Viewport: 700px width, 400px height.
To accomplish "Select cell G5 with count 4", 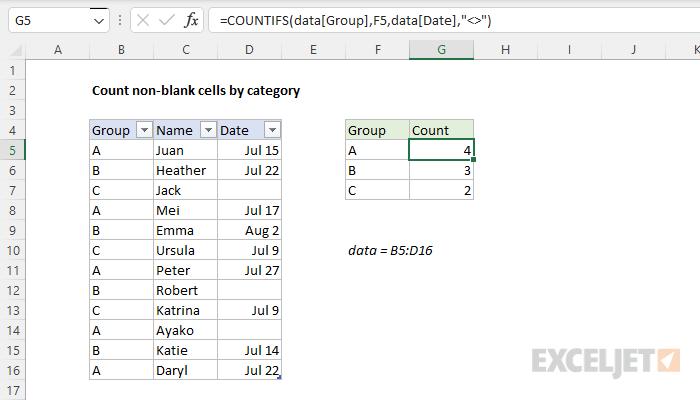I will click(x=442, y=150).
